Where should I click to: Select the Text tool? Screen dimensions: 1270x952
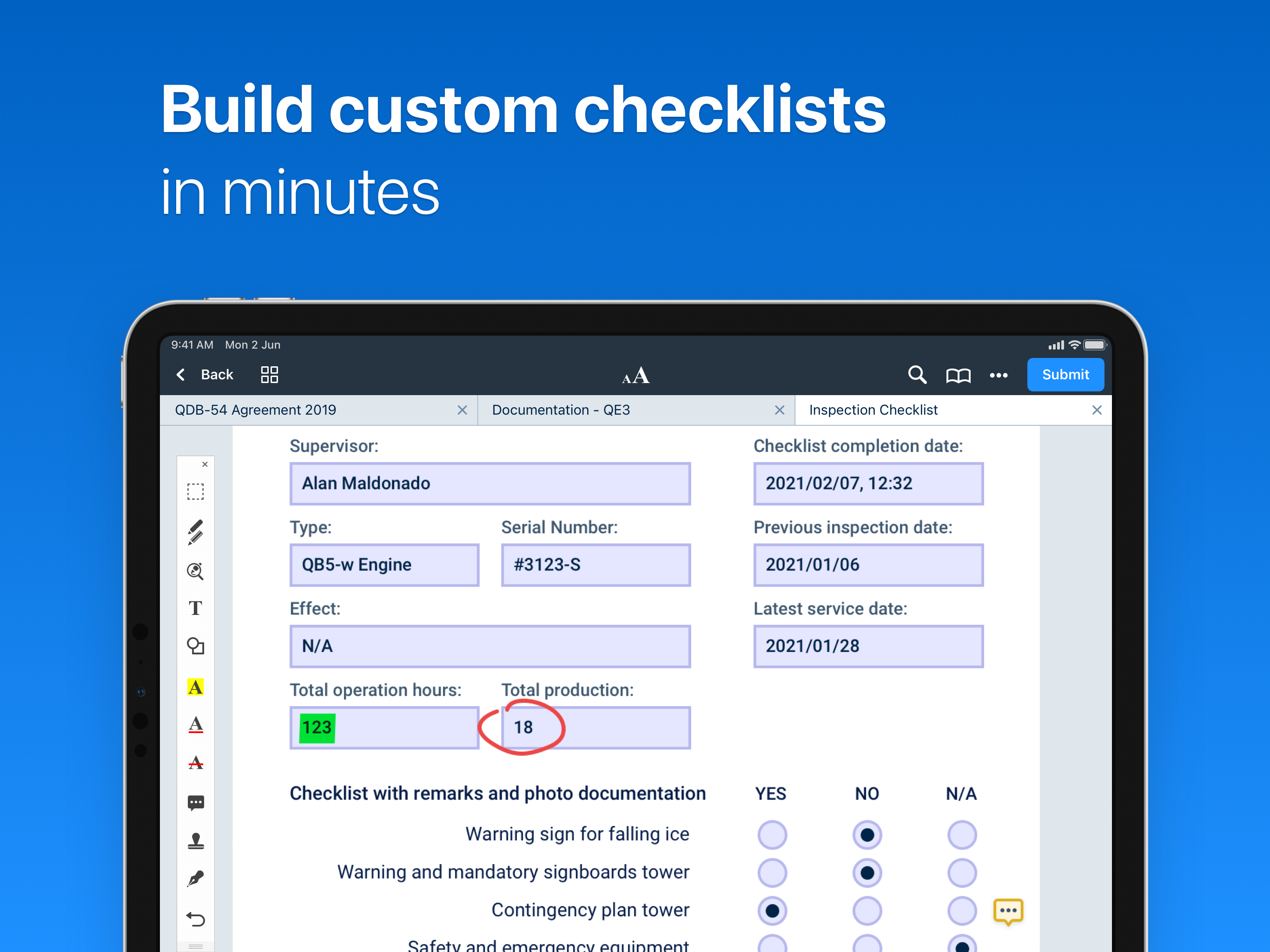[x=195, y=608]
